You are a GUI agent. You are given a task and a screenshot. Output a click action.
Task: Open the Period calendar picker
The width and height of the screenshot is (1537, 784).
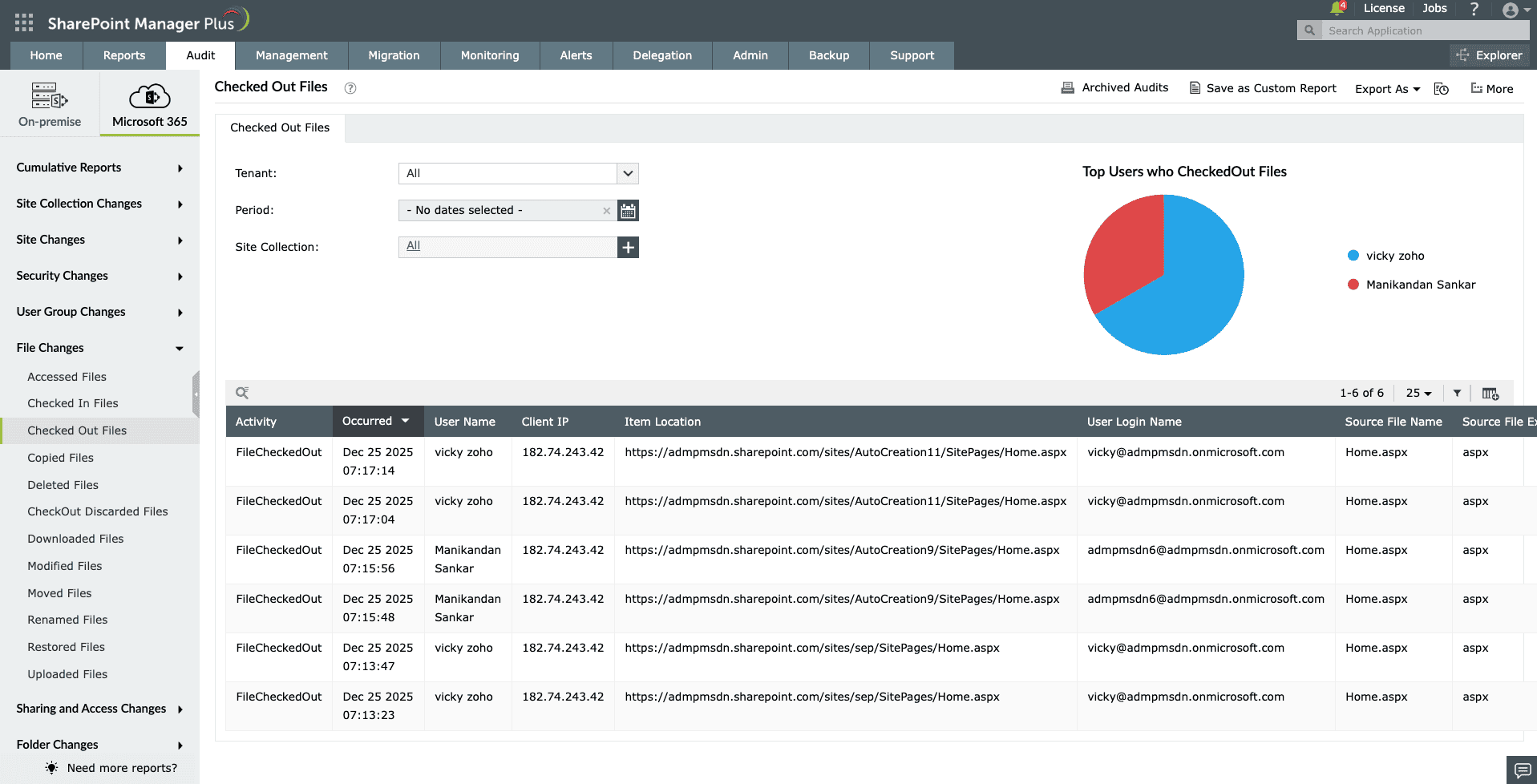[628, 210]
